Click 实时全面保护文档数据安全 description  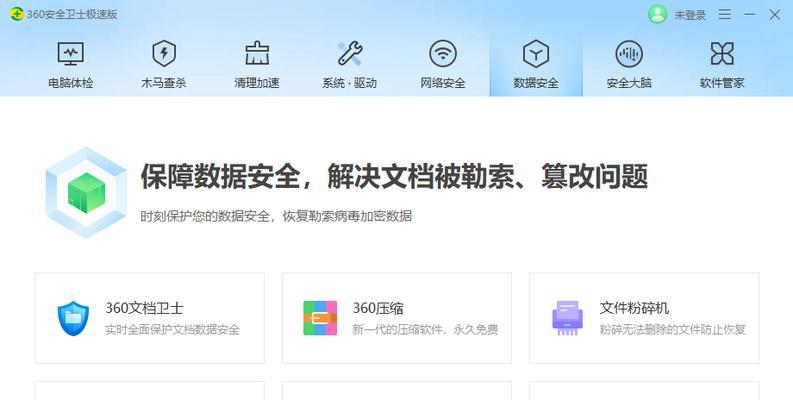[x=172, y=330]
